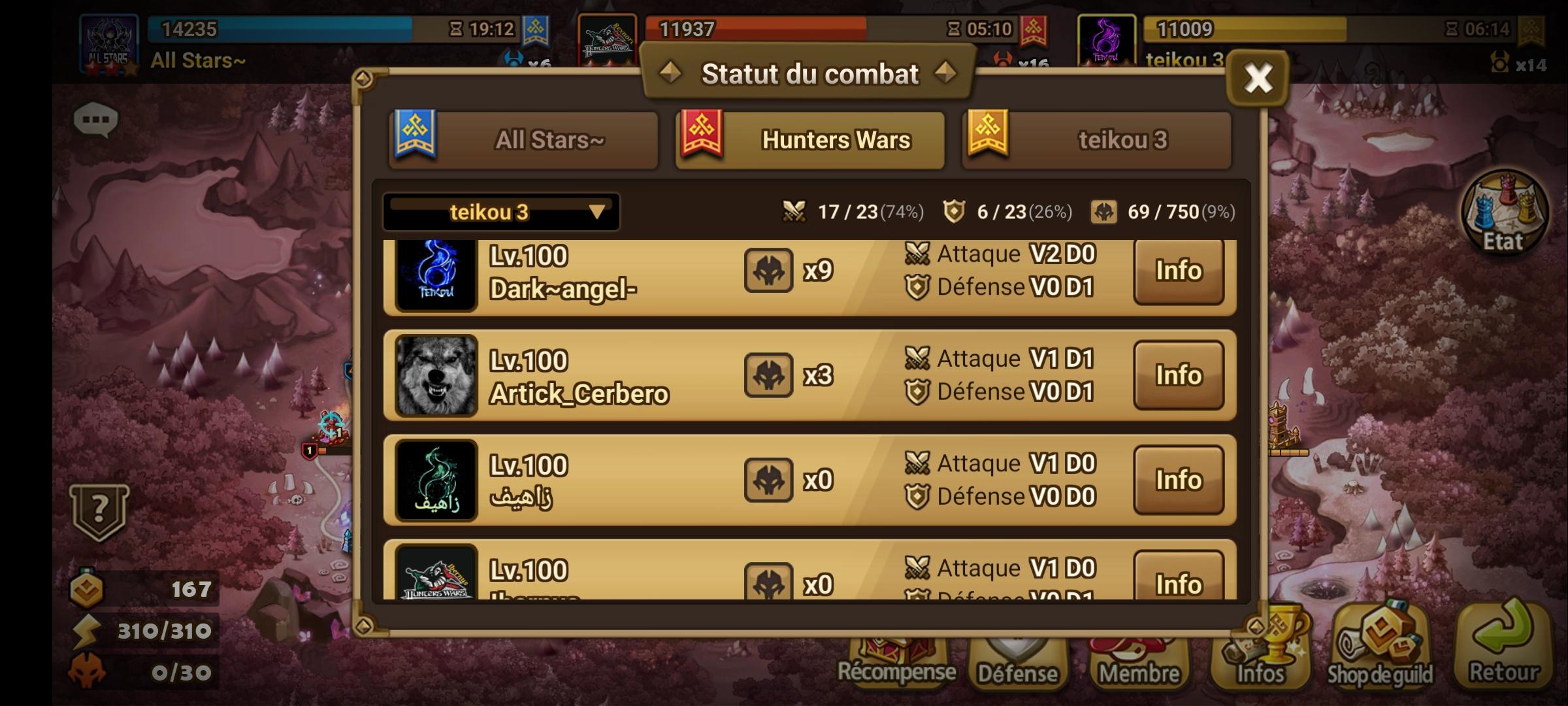Open the Etat map state icon

pos(1505,212)
